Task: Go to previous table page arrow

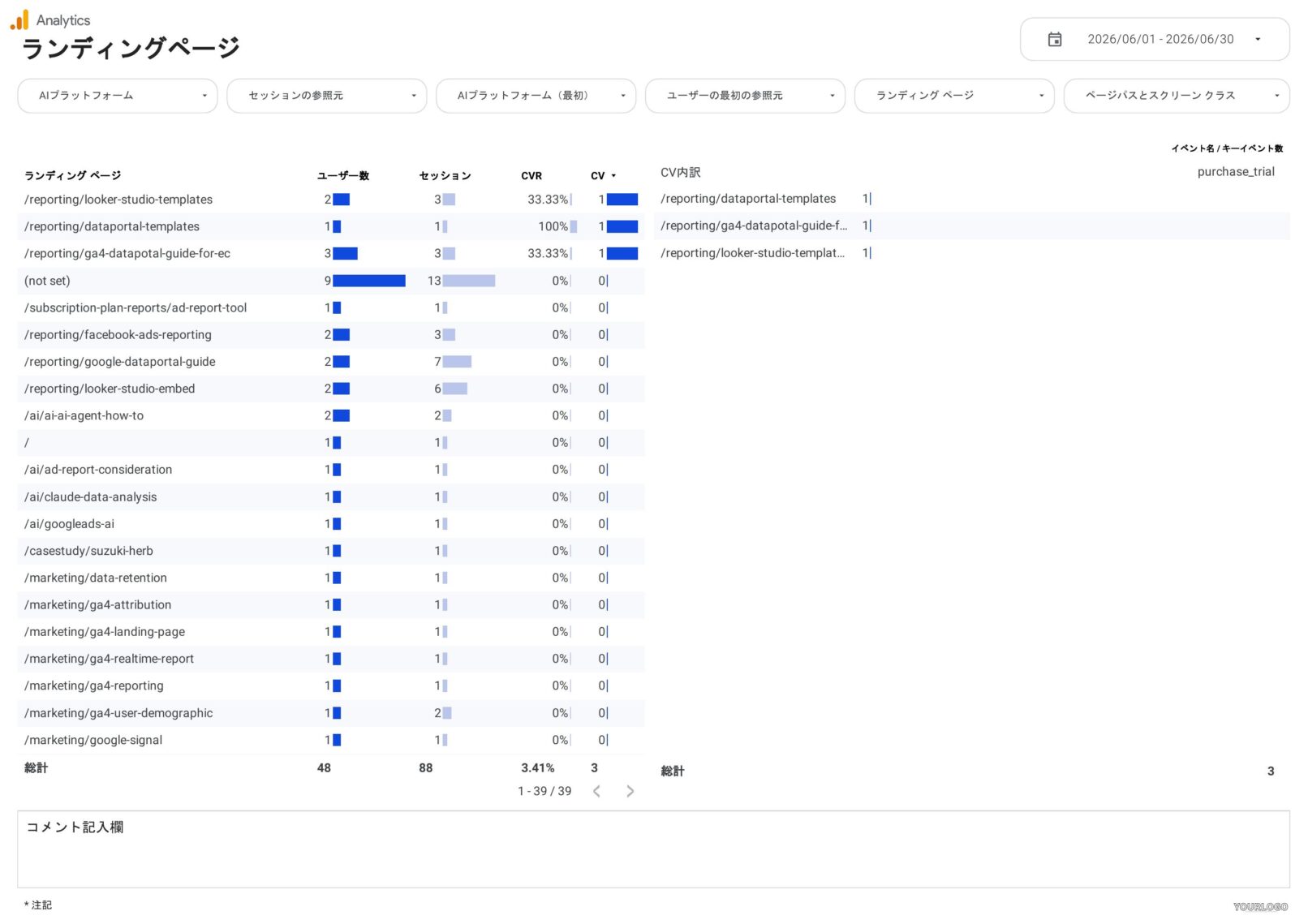Action: (x=596, y=791)
